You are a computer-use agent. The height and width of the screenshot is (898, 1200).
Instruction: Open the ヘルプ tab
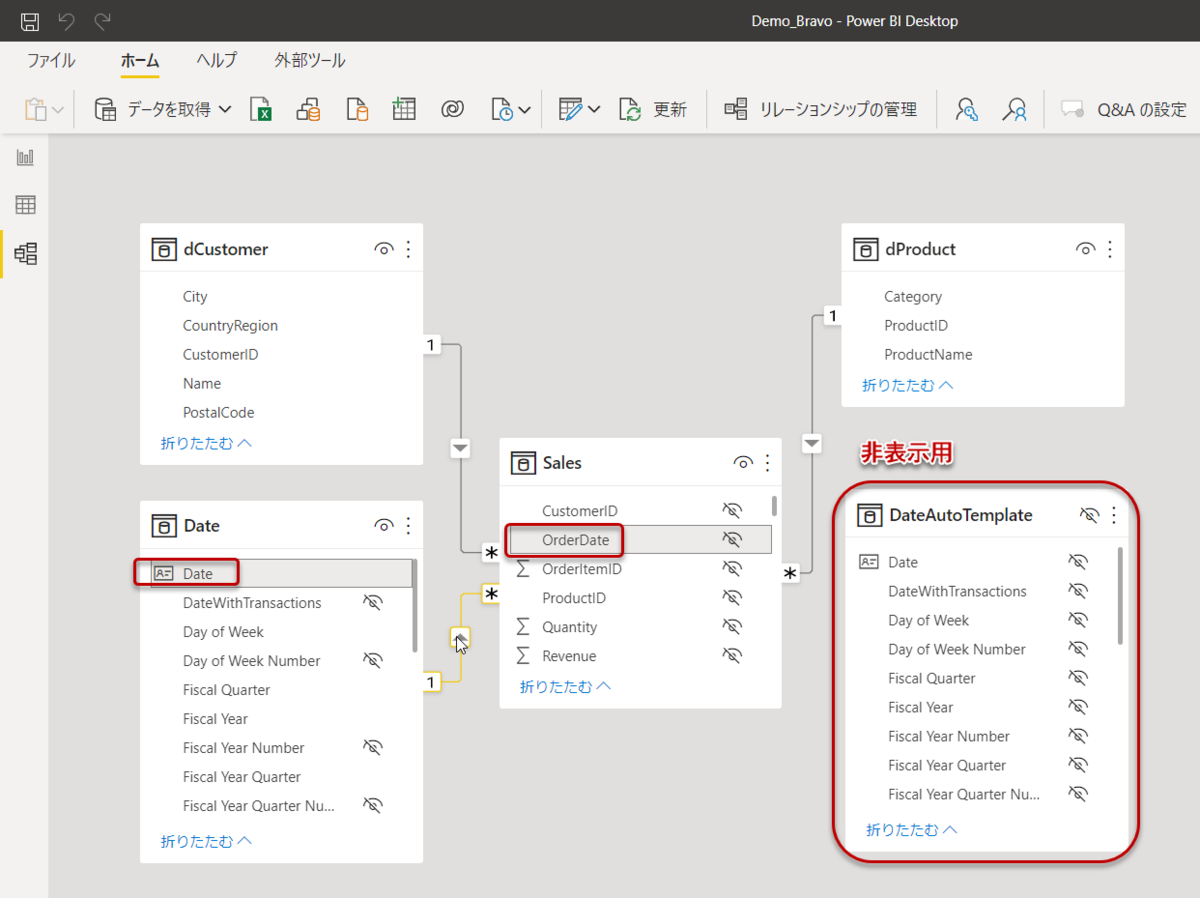pos(217,61)
